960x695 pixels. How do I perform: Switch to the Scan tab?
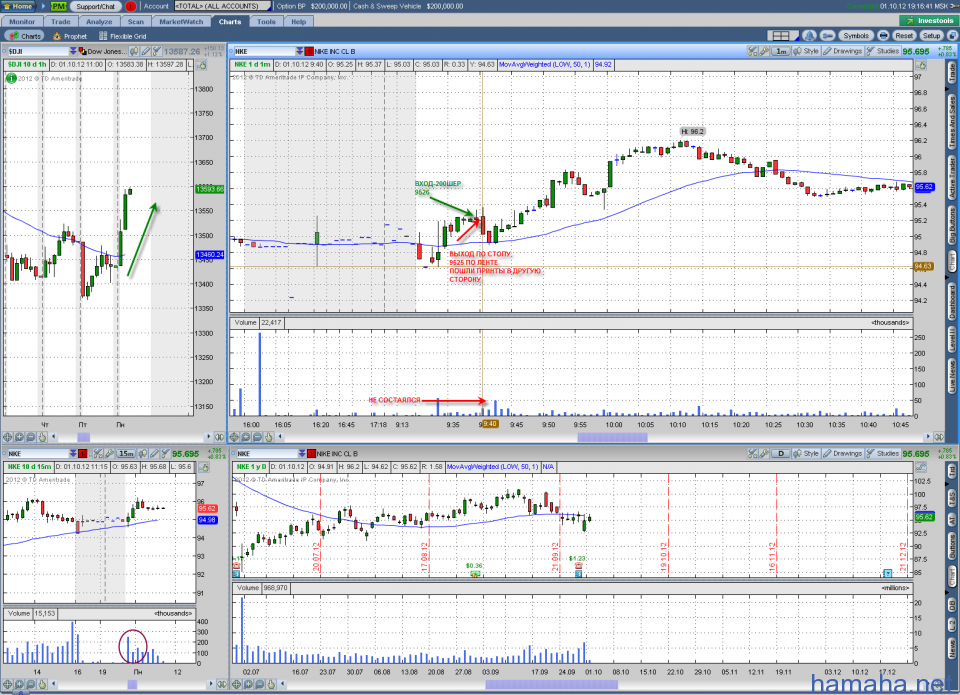pos(136,21)
